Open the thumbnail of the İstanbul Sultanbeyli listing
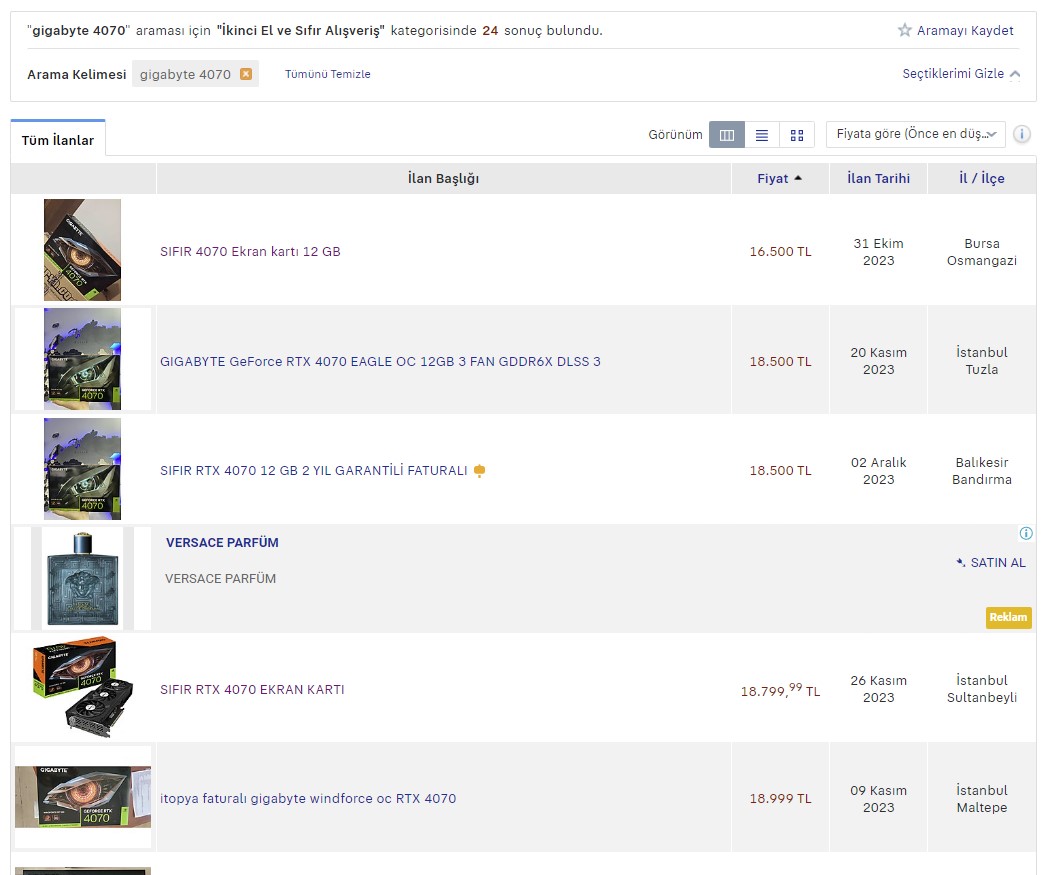 (x=83, y=687)
